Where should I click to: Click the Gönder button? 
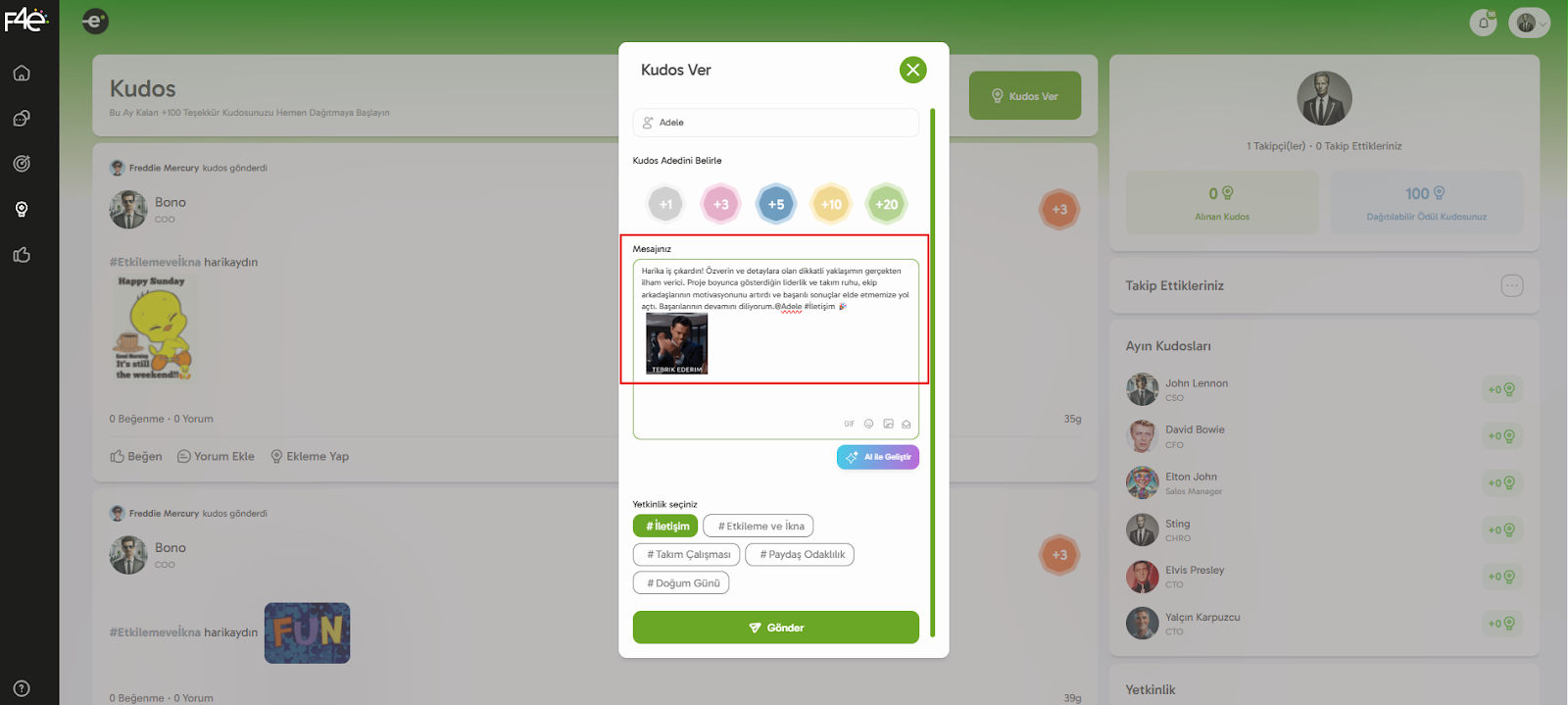click(x=776, y=628)
